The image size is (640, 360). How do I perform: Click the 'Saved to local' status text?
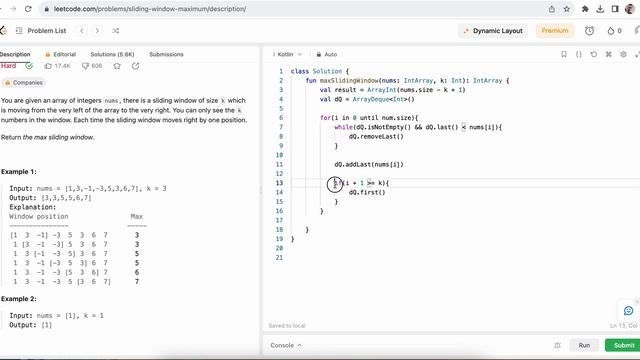tap(287, 326)
